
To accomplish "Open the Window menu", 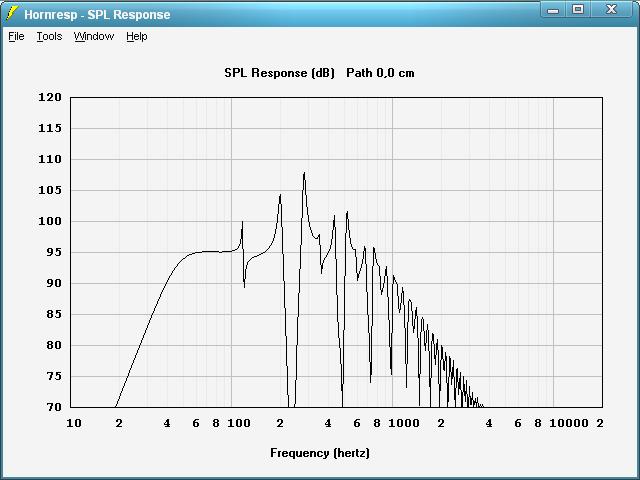I will [x=94, y=36].
